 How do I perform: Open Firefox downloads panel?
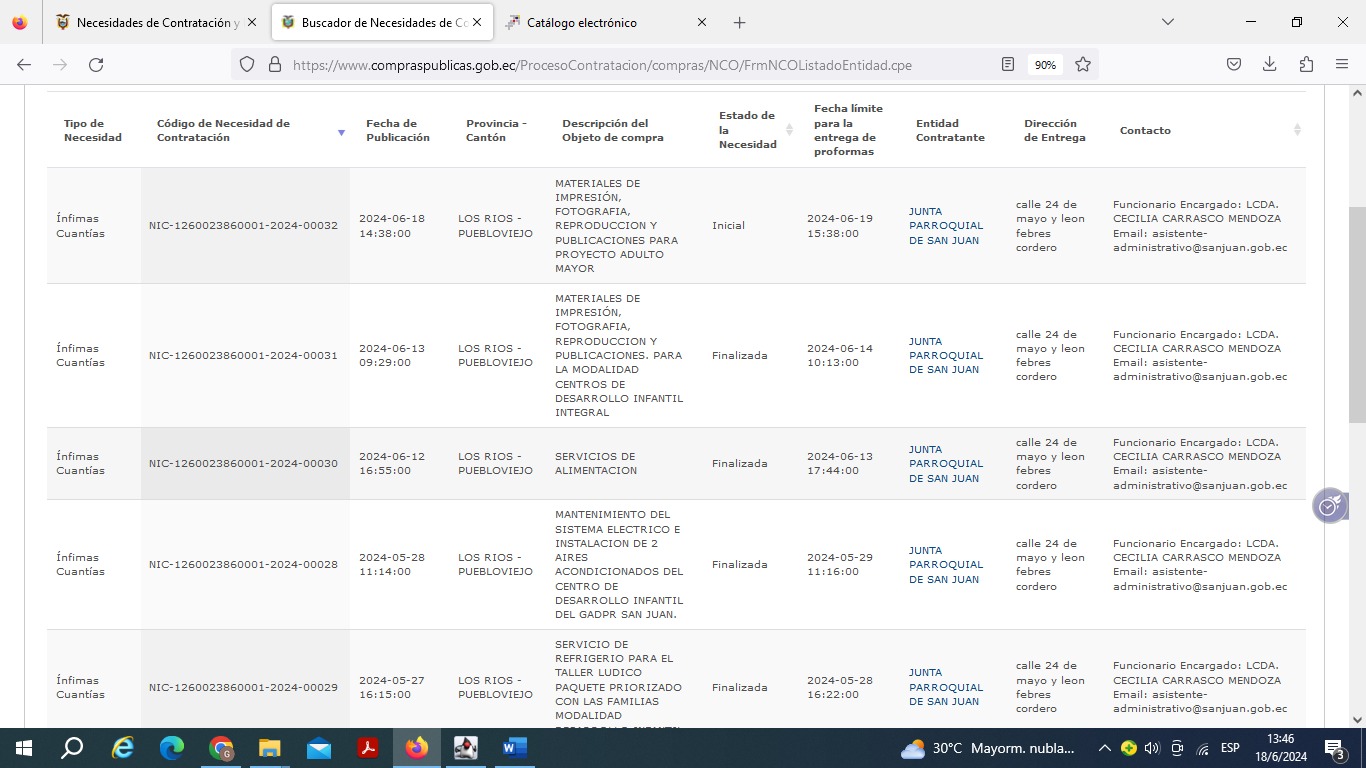[1270, 64]
